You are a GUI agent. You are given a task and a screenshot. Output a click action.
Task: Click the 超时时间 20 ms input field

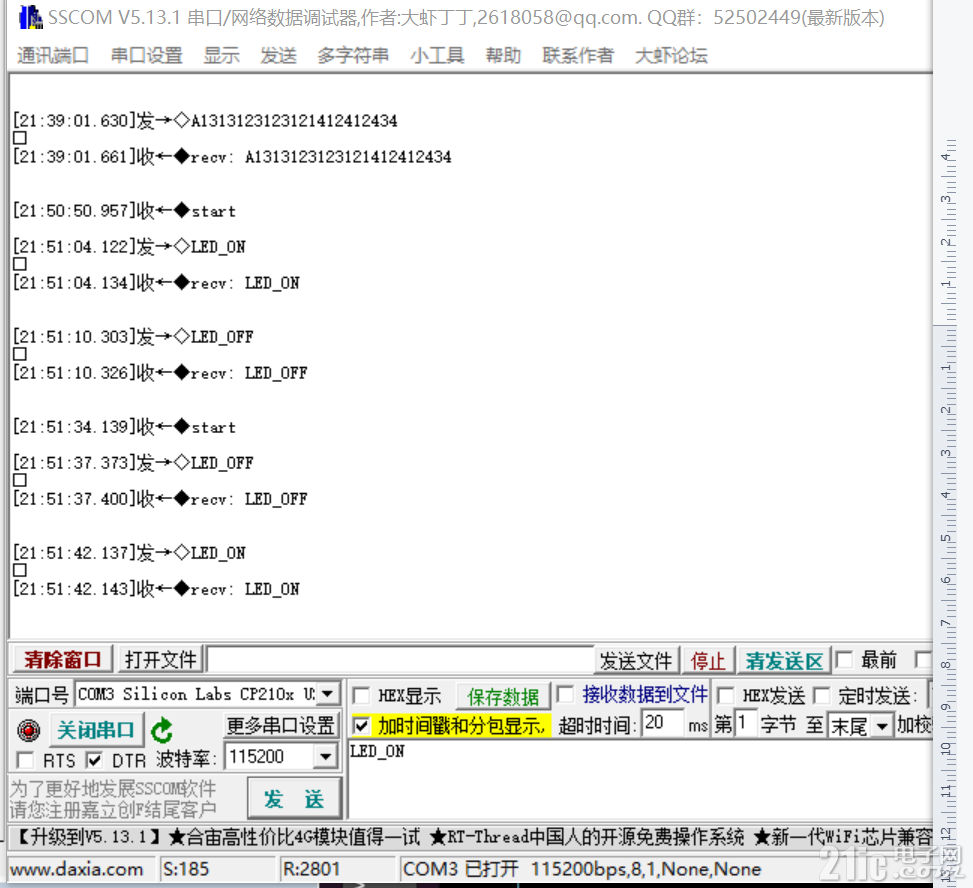(663, 724)
